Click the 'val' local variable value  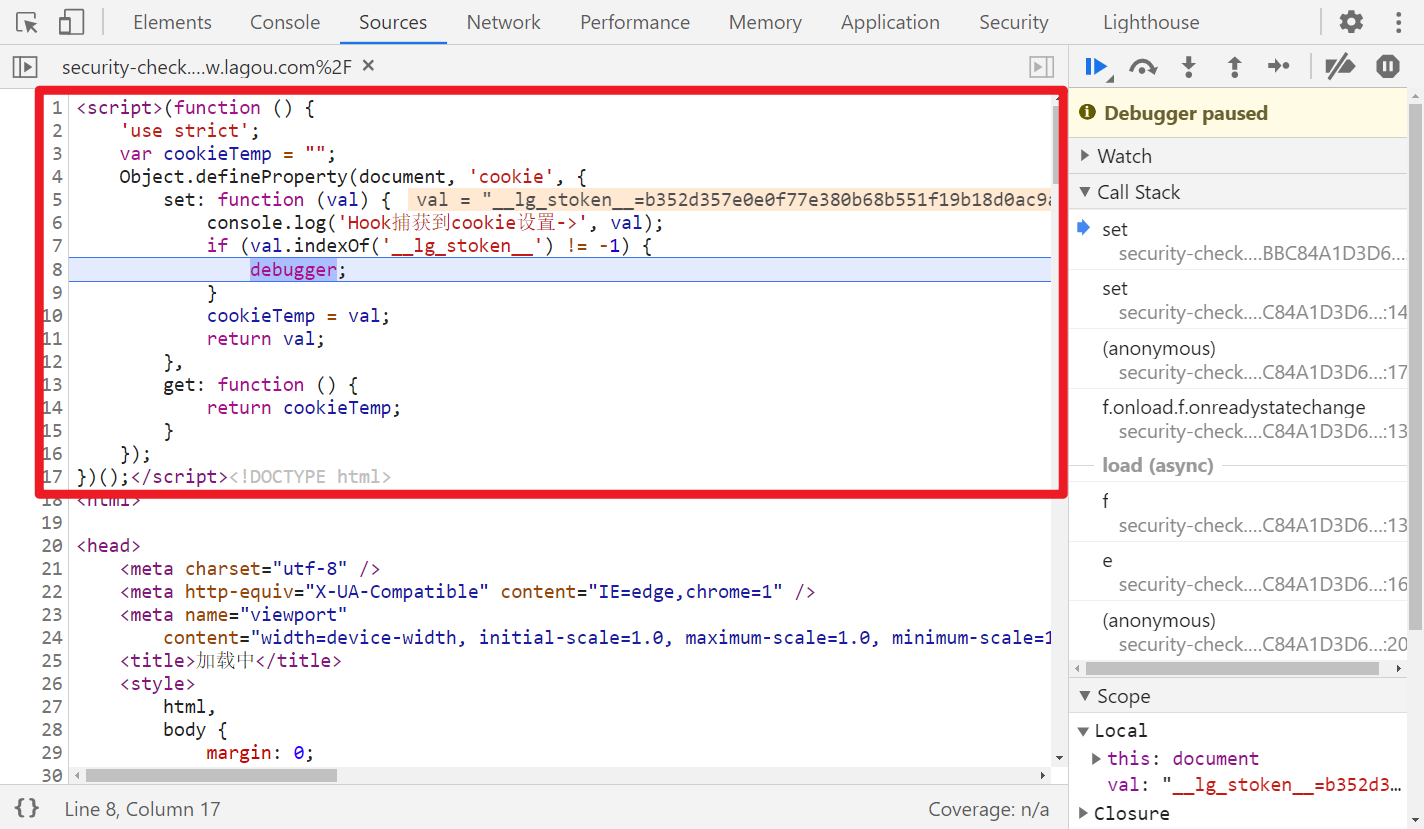tap(1282, 785)
